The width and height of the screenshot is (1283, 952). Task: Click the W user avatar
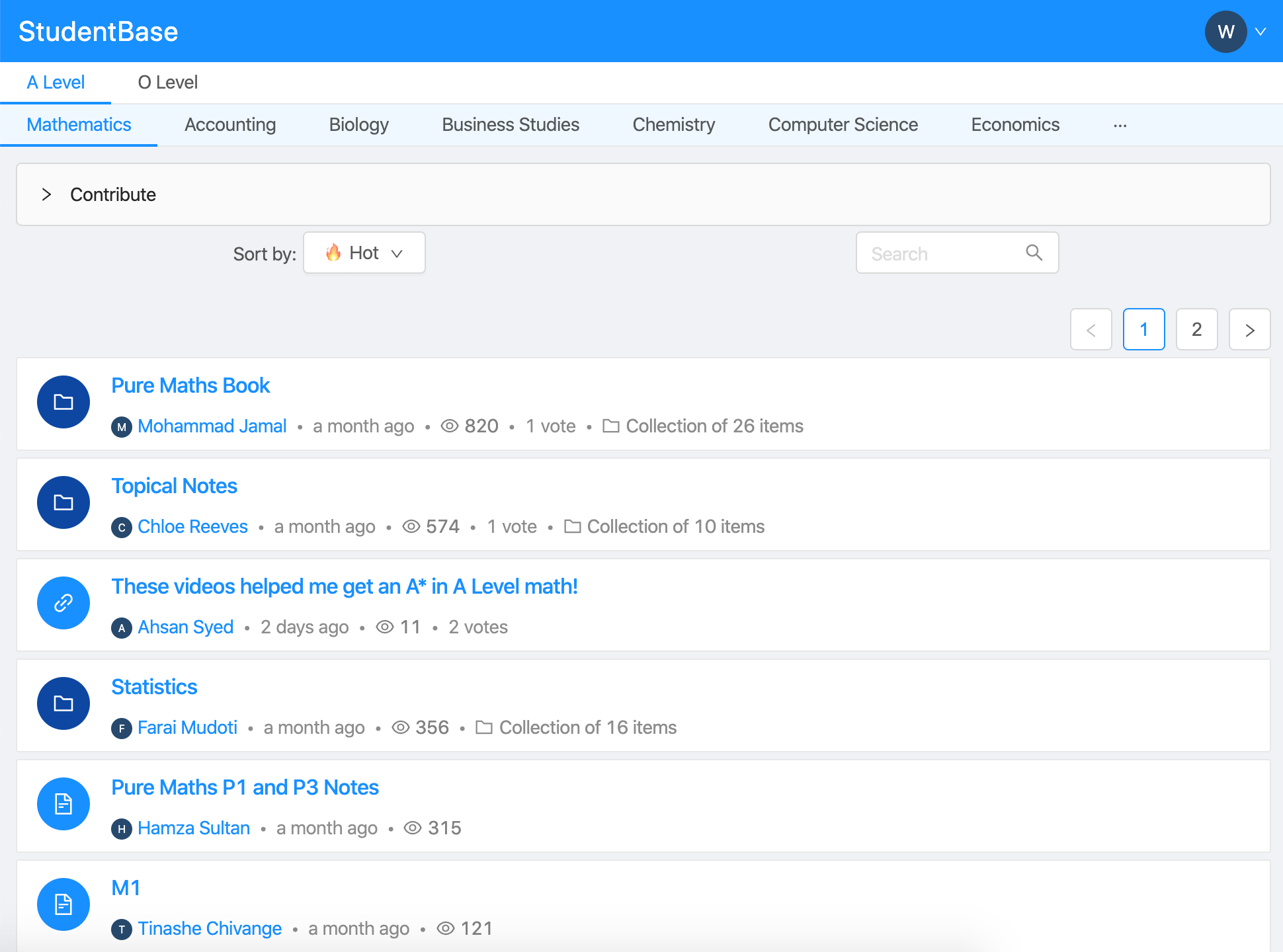click(x=1225, y=32)
